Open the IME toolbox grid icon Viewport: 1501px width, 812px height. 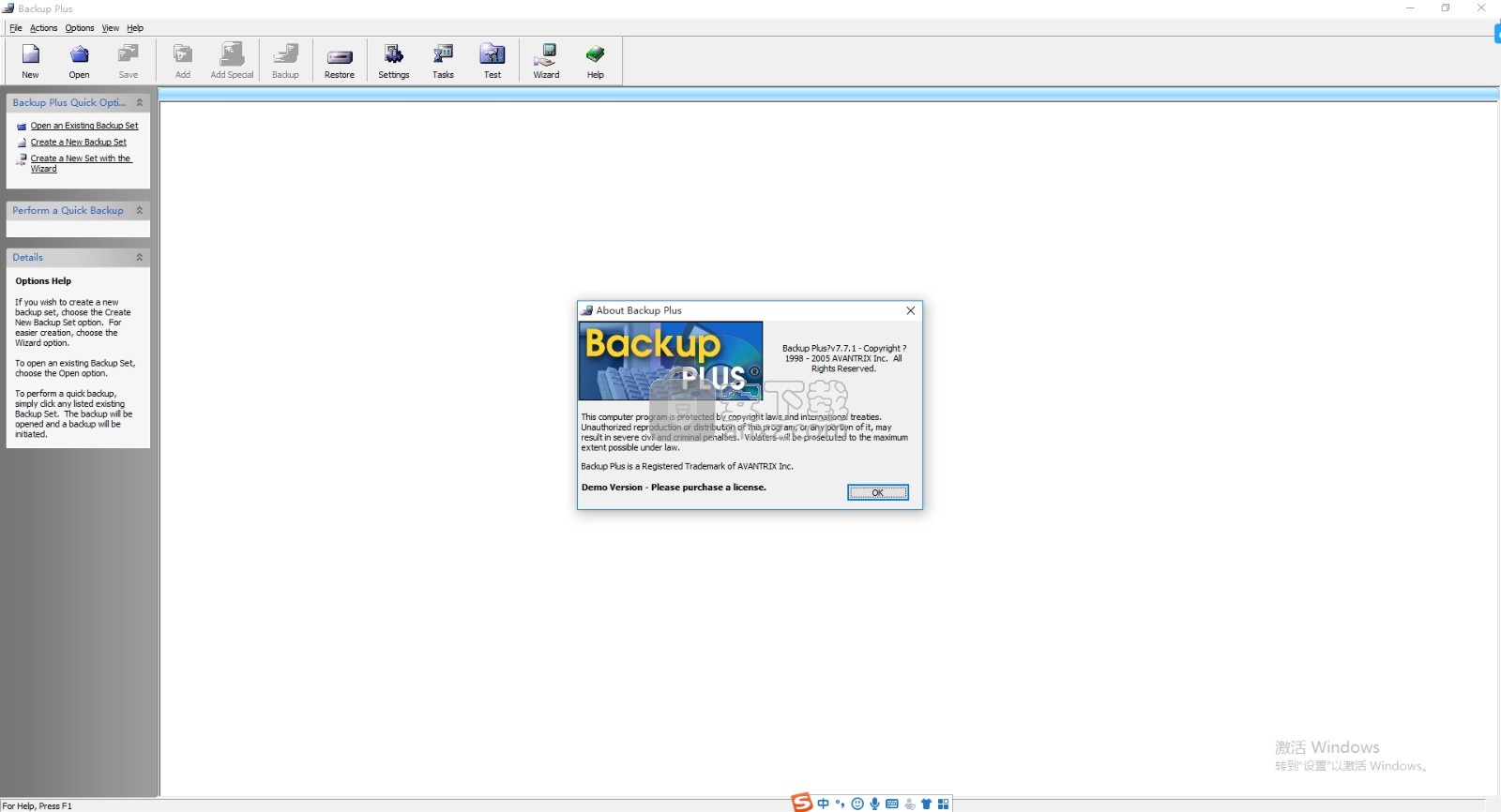point(943,804)
